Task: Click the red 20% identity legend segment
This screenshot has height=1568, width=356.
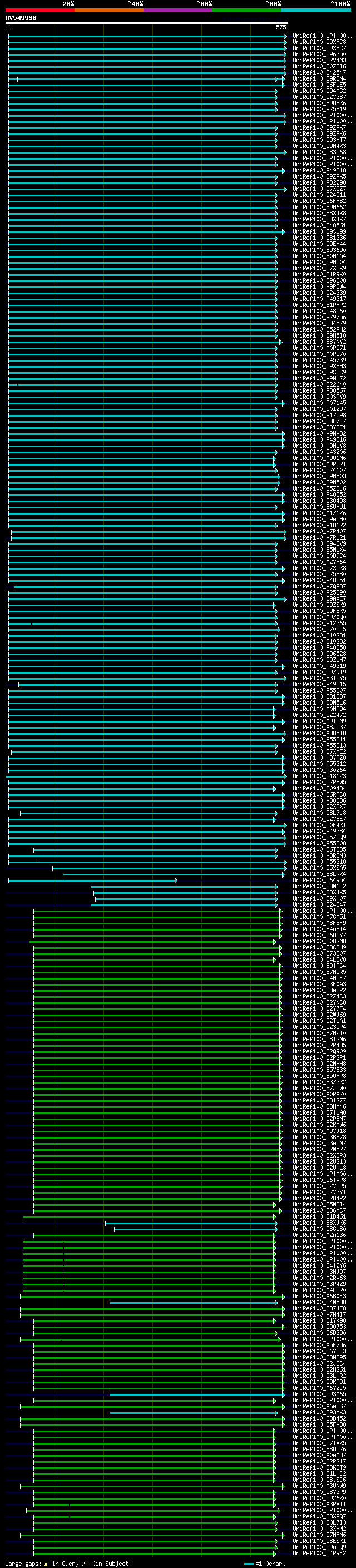Action: pos(39,10)
